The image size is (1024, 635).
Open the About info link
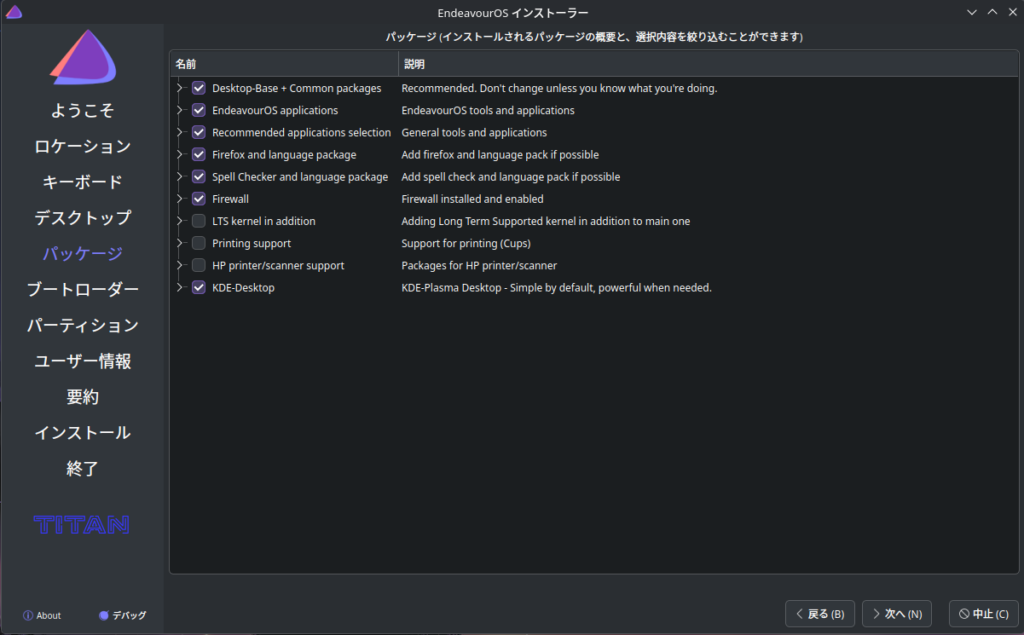click(42, 615)
